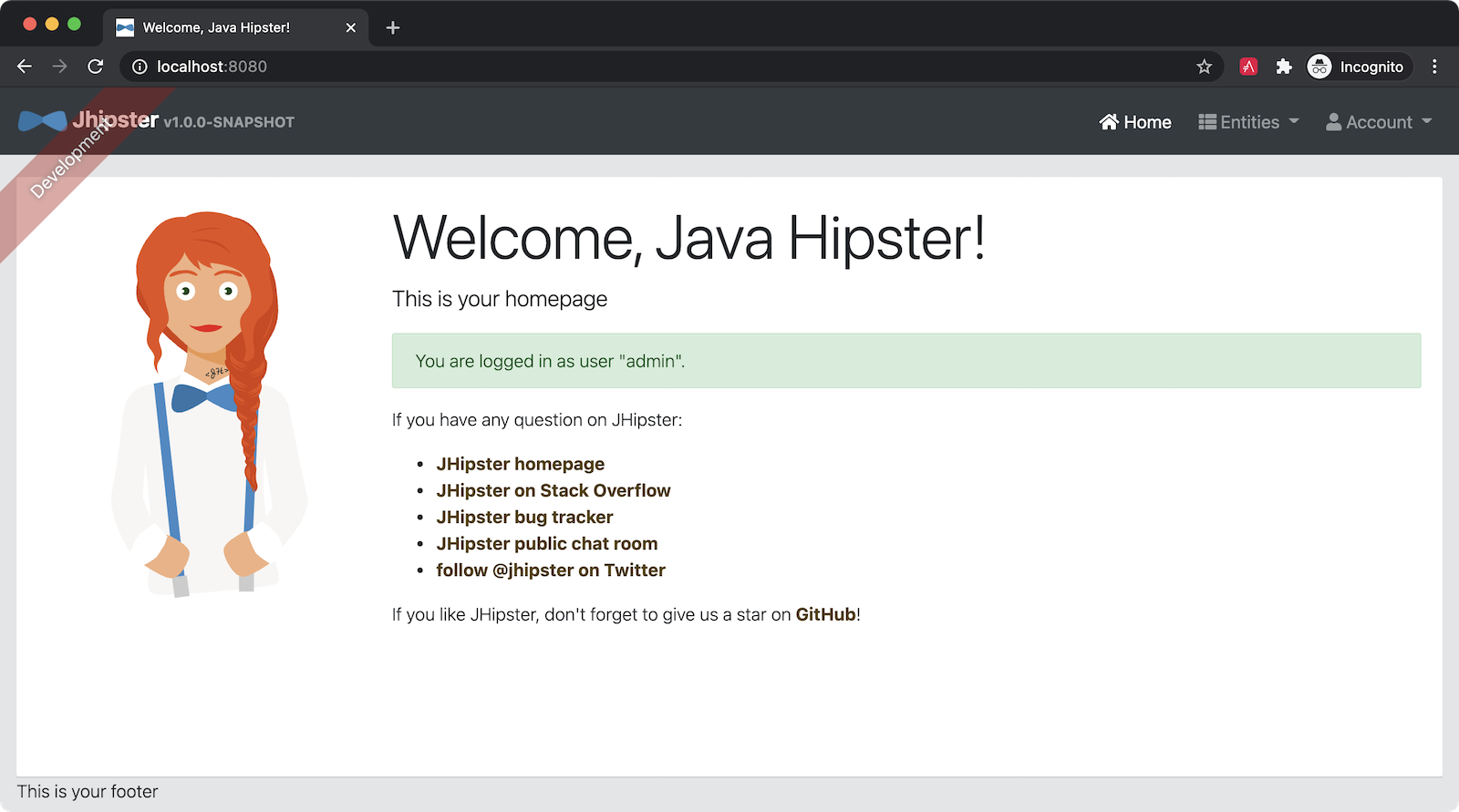1459x812 pixels.
Task: Bookmark this page with the star icon
Action: tap(1204, 67)
